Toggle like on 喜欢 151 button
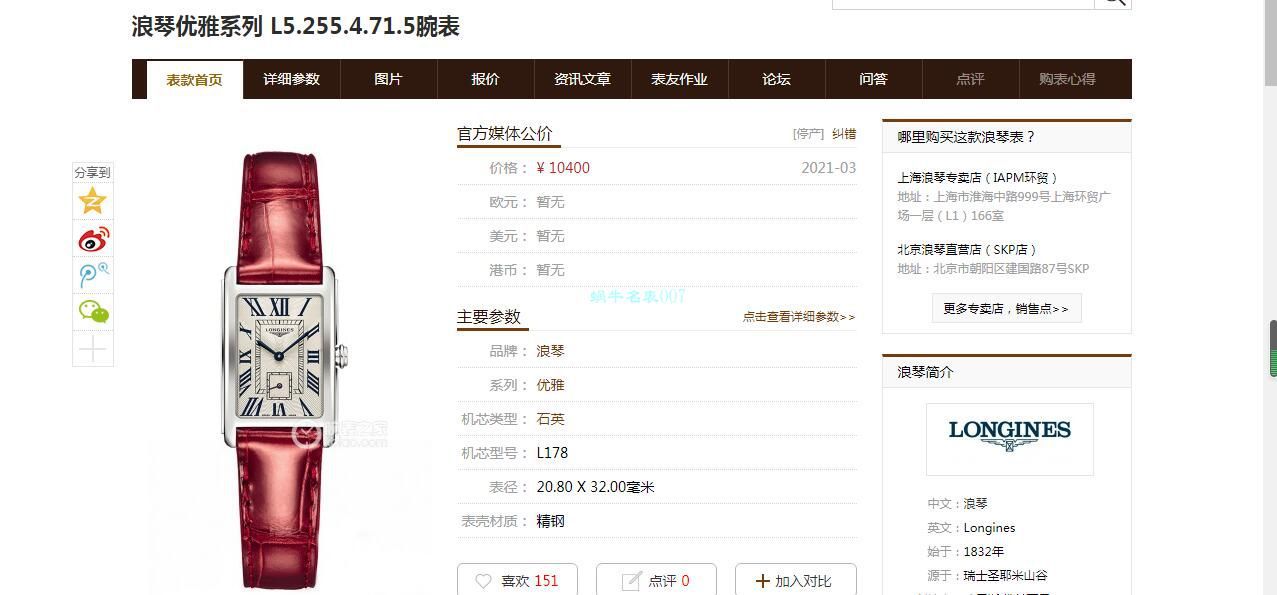This screenshot has height=595, width=1277. [x=517, y=580]
